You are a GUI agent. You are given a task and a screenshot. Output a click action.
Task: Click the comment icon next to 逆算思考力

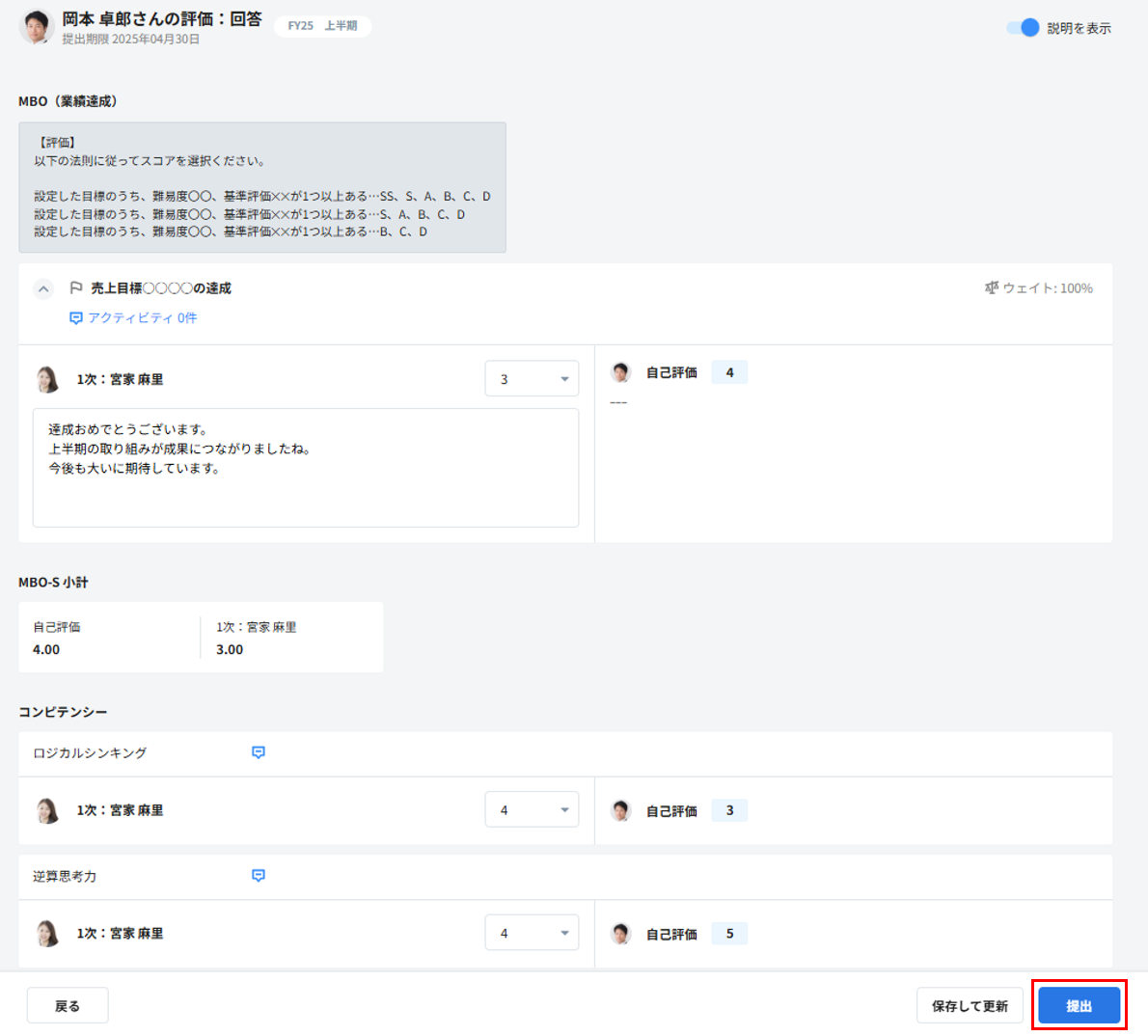click(259, 876)
